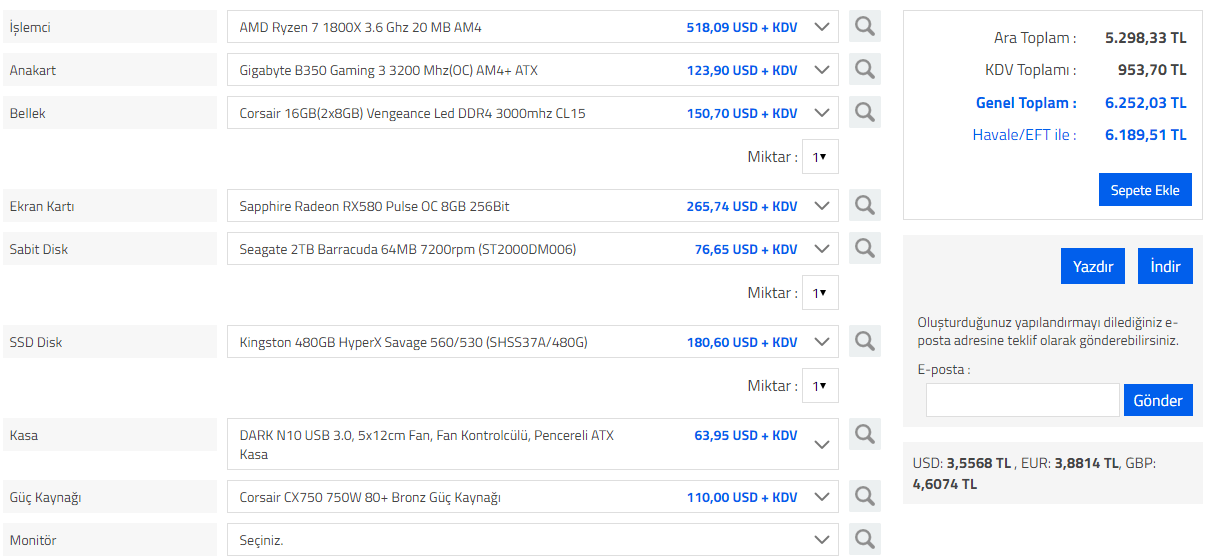Click the İndir button
Screen dimensions: 1225x560
tap(1165, 267)
